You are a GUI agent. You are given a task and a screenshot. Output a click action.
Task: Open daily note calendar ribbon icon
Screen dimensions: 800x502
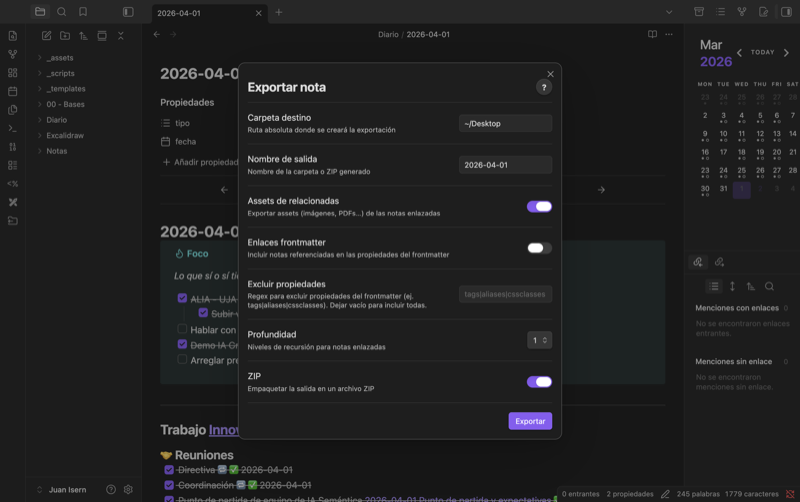coord(13,91)
